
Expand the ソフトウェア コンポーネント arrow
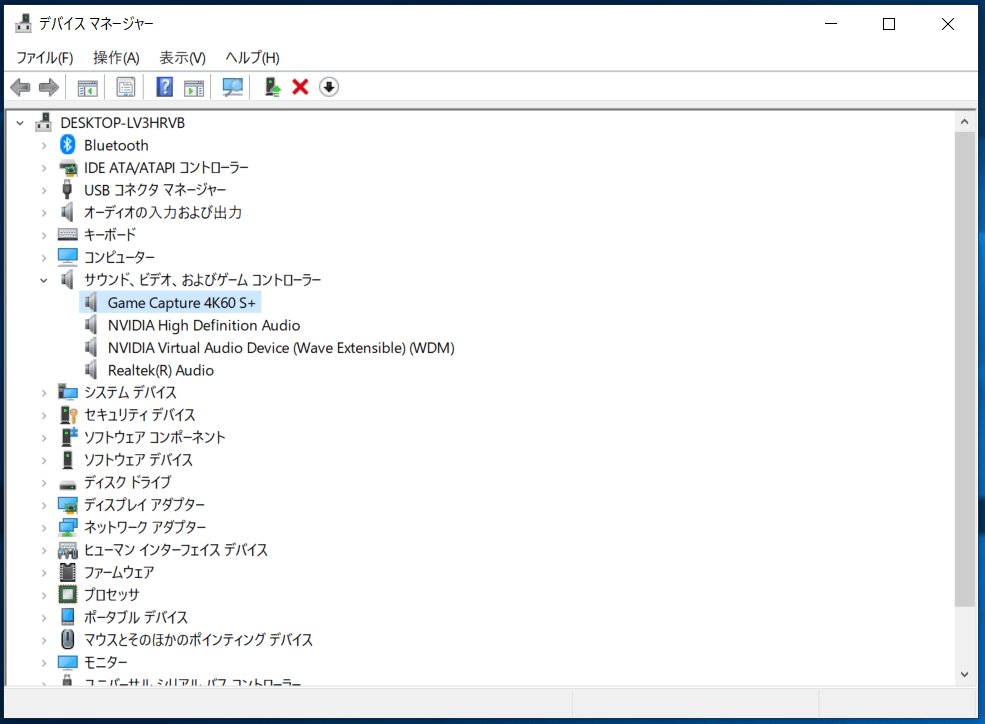click(43, 438)
